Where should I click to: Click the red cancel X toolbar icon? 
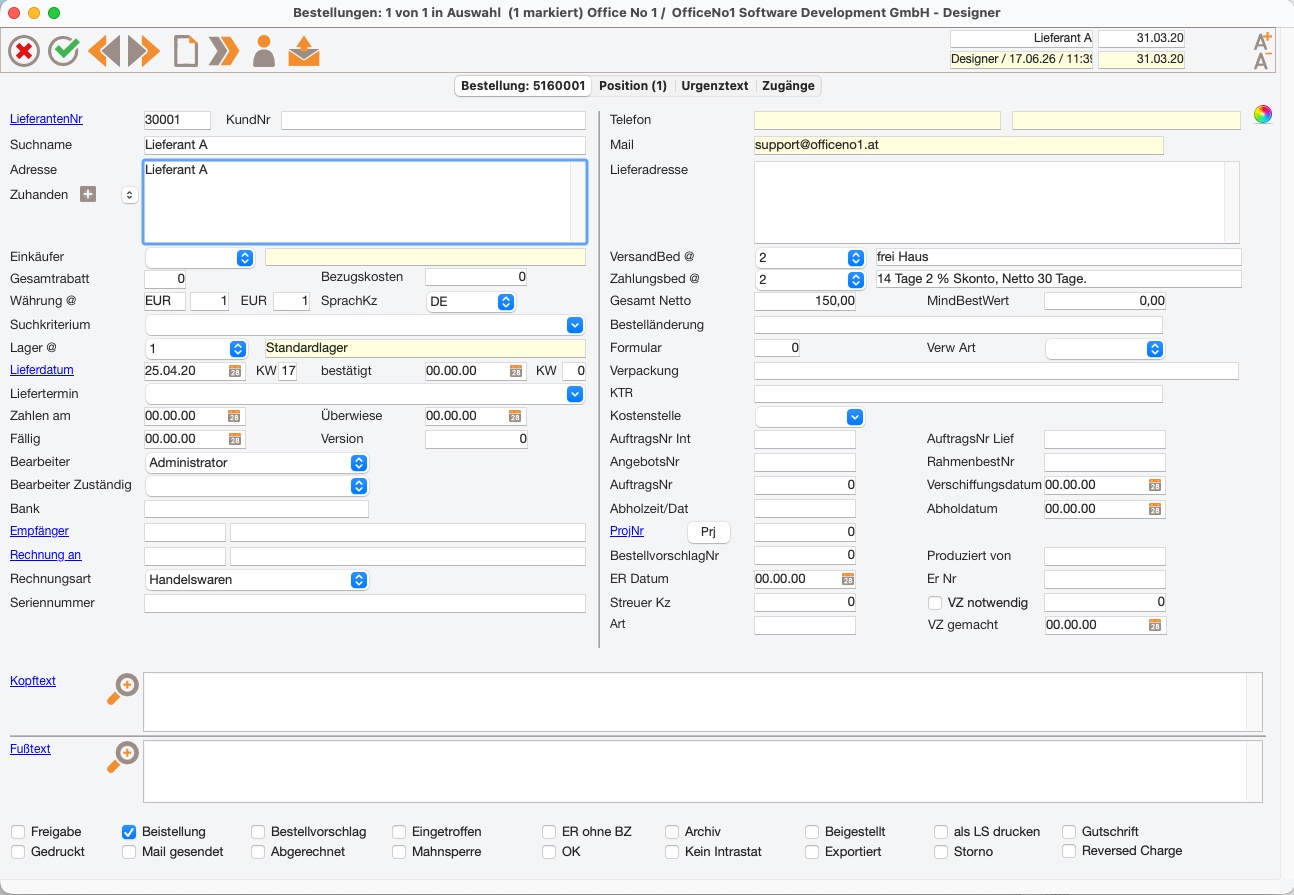[24, 50]
